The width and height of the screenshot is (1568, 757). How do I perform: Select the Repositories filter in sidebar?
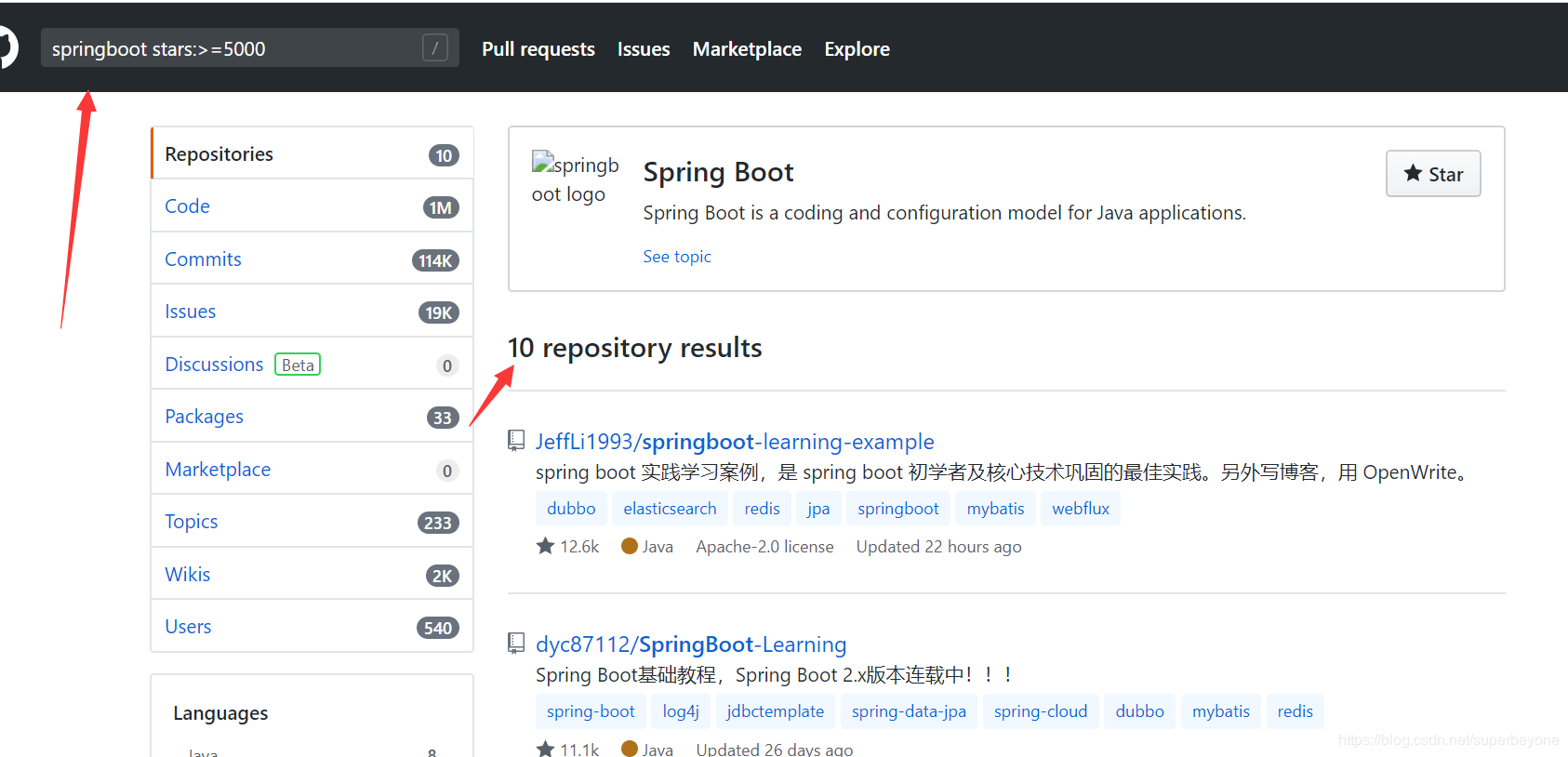point(312,153)
